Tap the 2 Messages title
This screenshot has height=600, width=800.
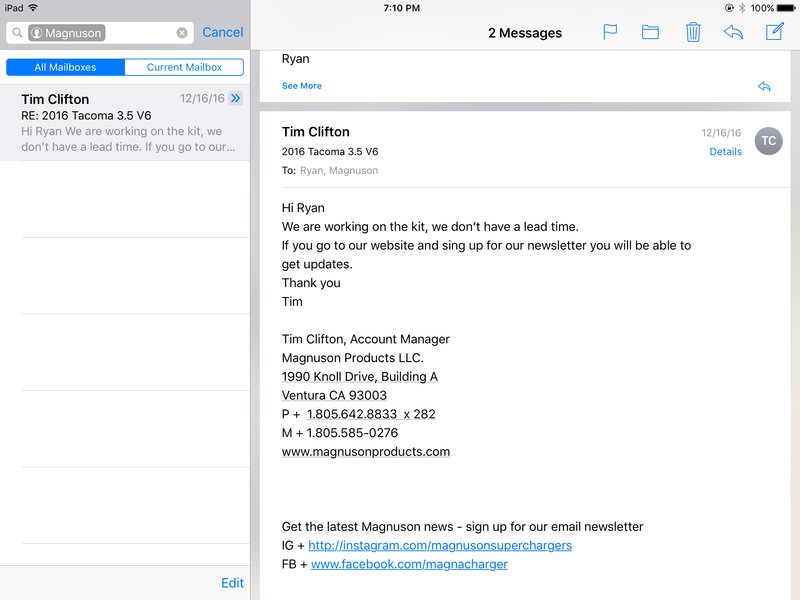[x=525, y=33]
